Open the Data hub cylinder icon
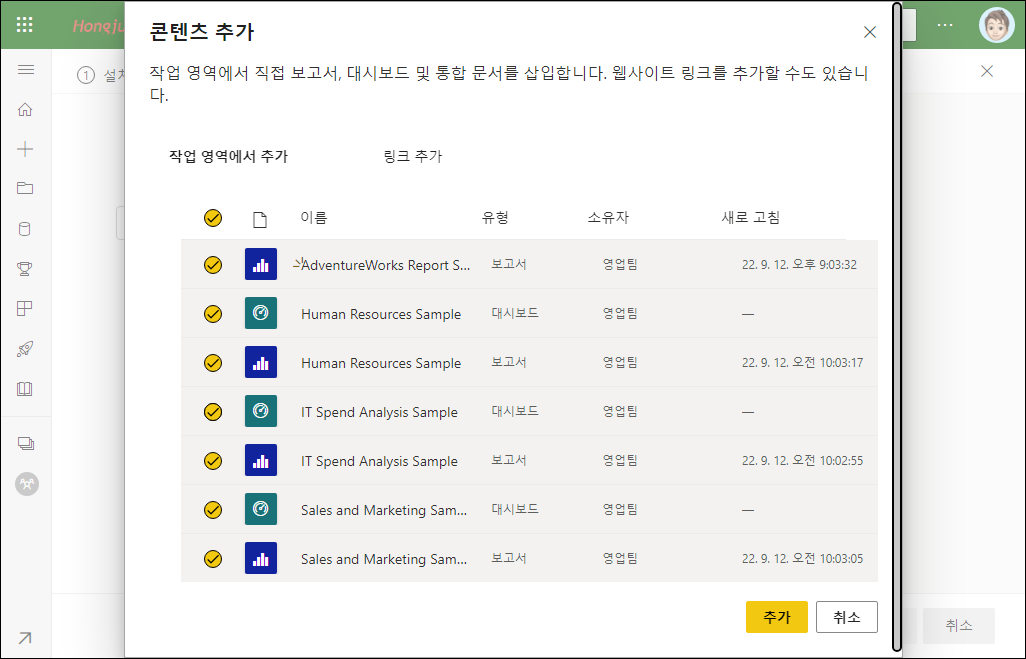 click(25, 229)
